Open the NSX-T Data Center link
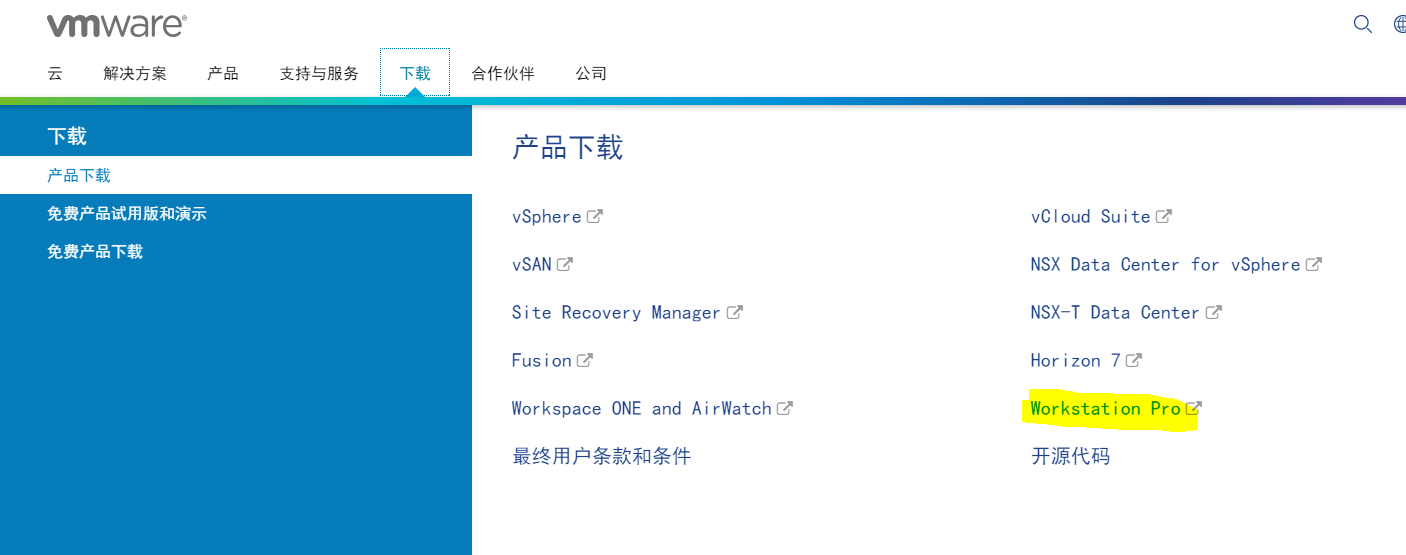Screen dimensions: 1406x555 (x=1115, y=312)
